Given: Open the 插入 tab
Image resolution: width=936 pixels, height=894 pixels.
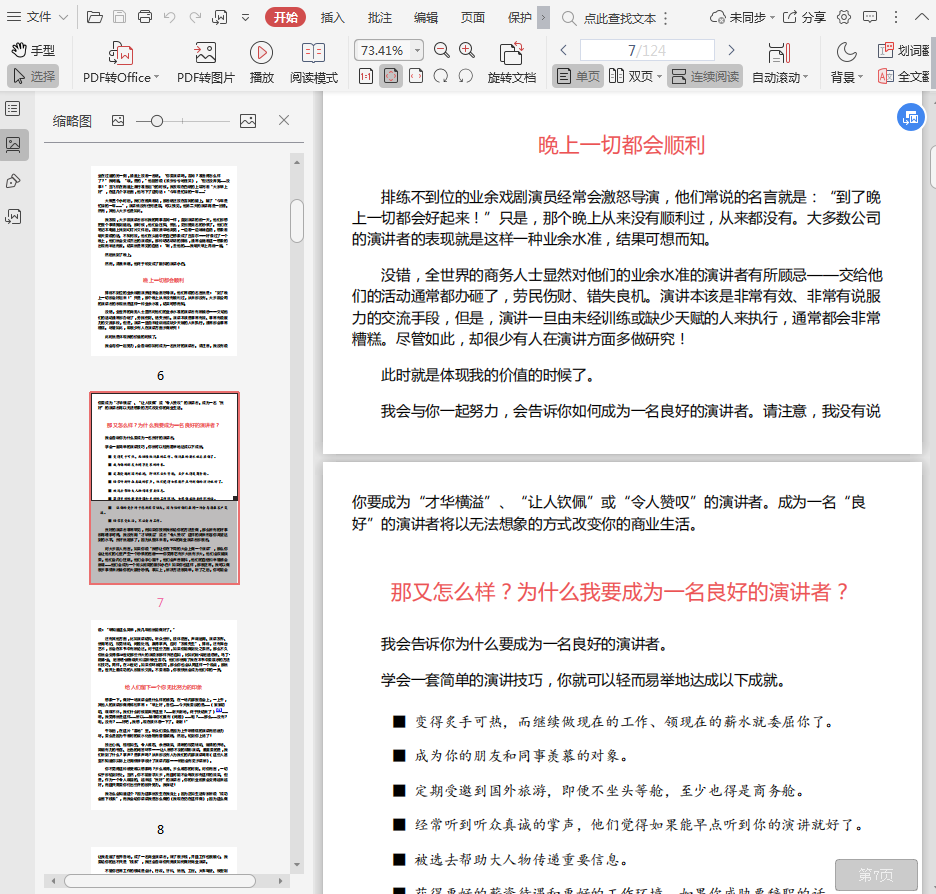Looking at the screenshot, I should 333,17.
